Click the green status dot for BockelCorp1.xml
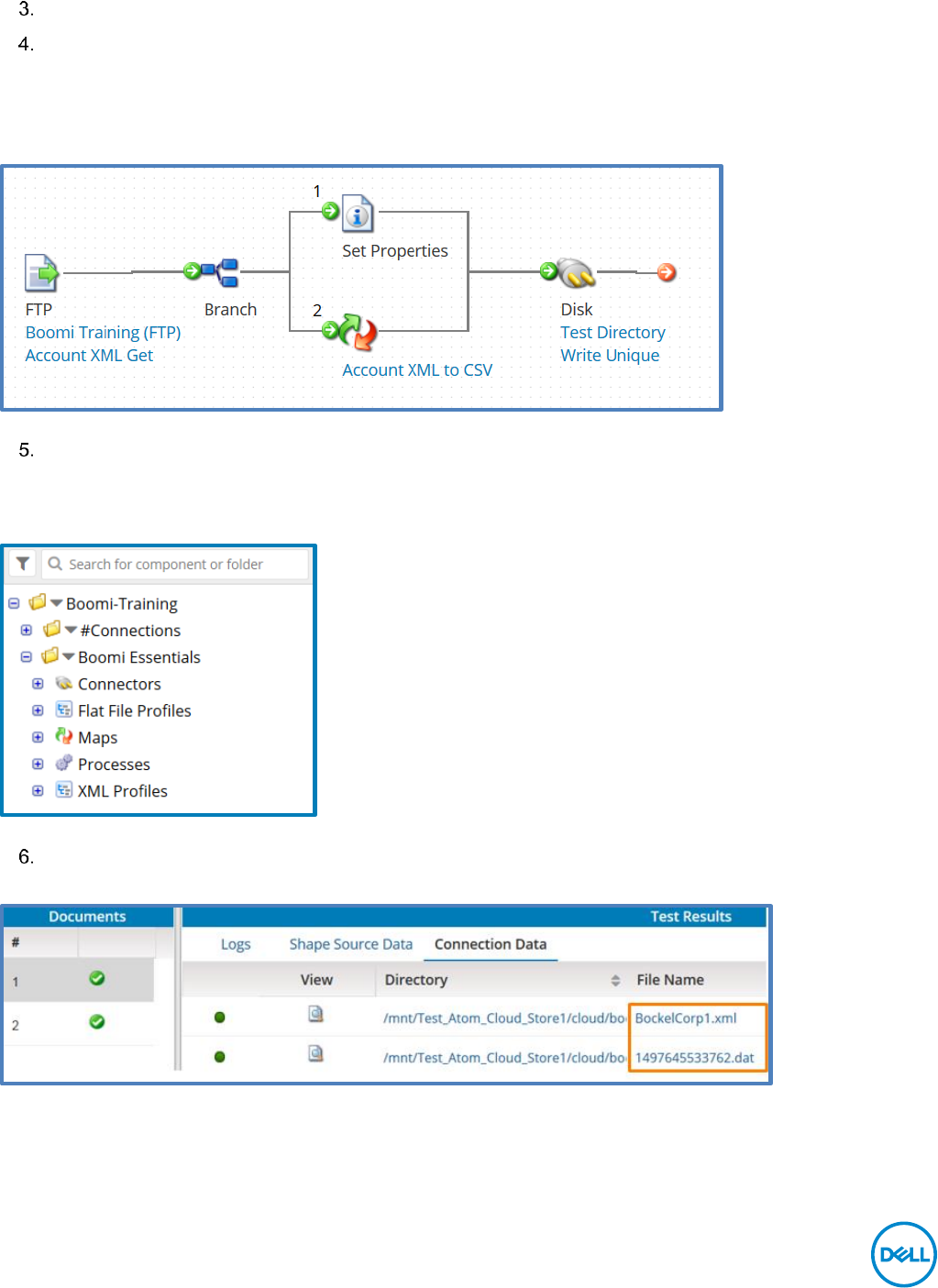 tap(219, 1017)
